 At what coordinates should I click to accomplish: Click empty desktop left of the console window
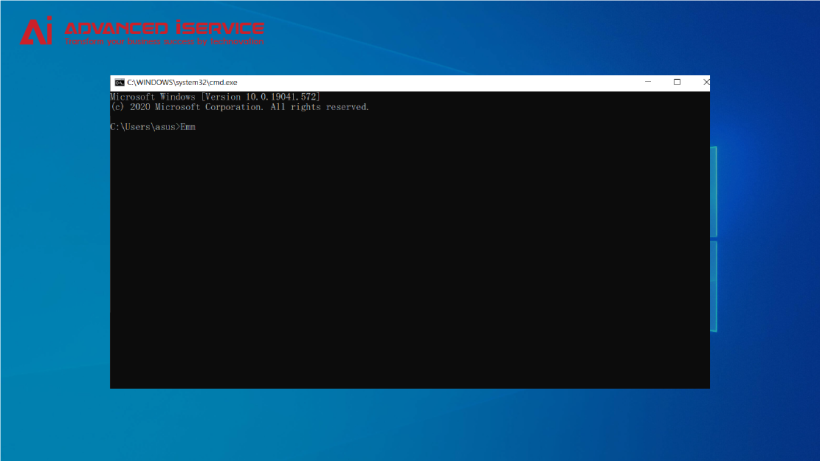[55, 250]
